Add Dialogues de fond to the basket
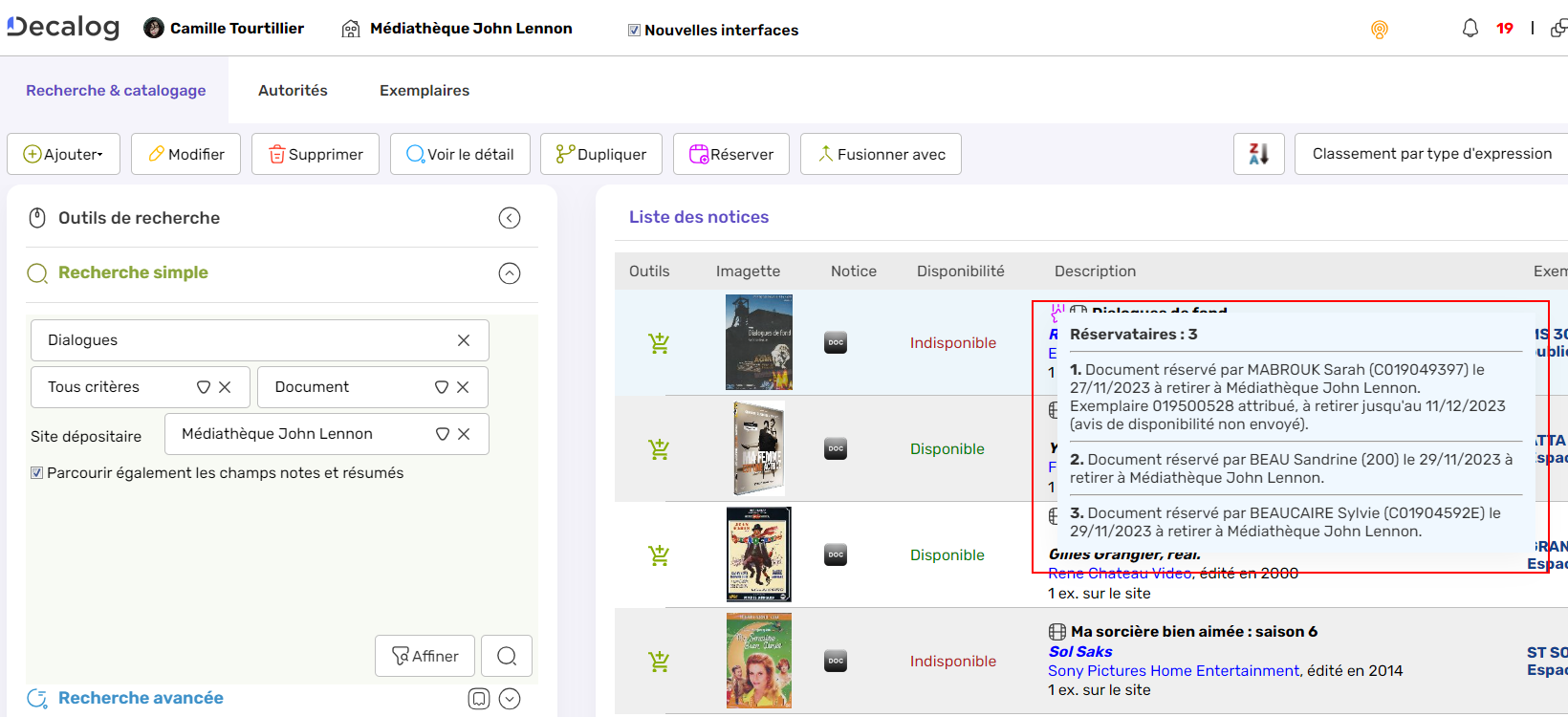 point(659,343)
